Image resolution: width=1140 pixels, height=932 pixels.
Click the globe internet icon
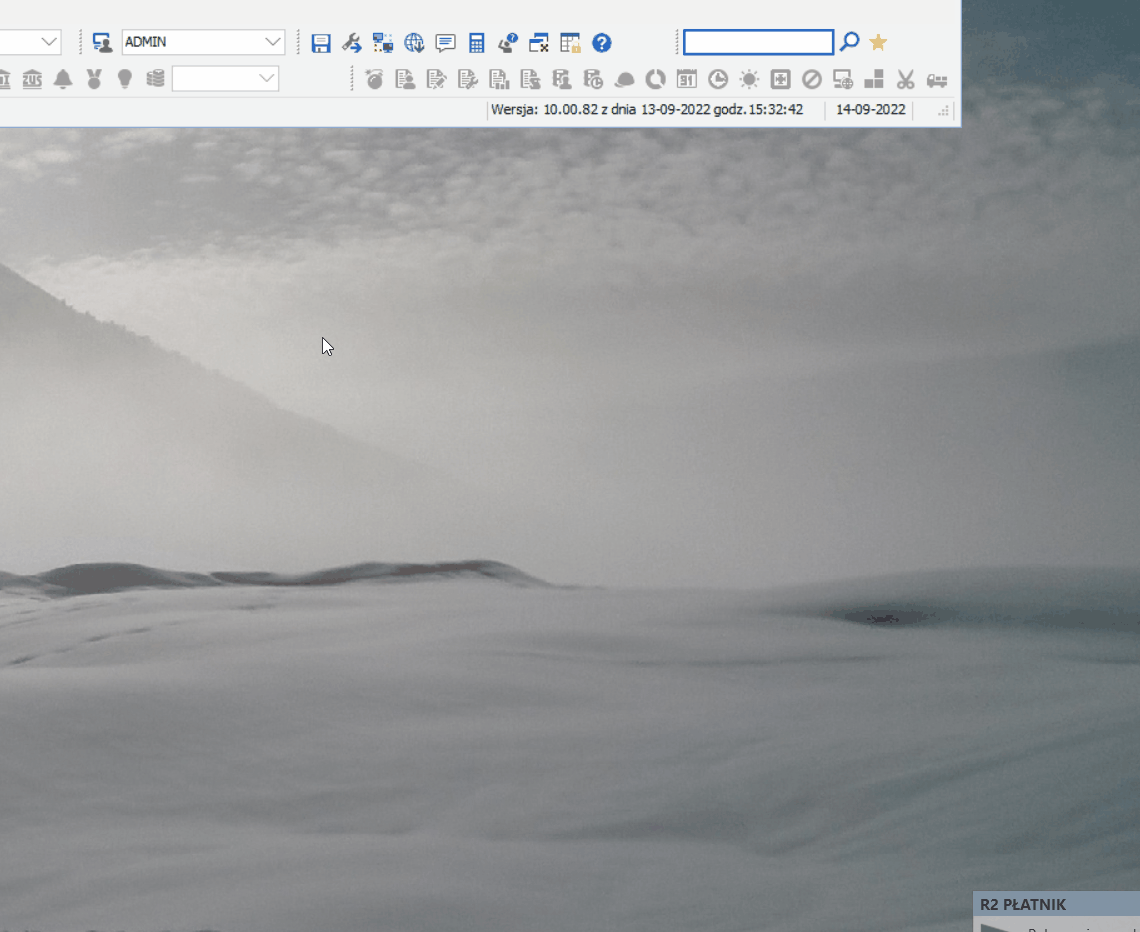[x=414, y=43]
